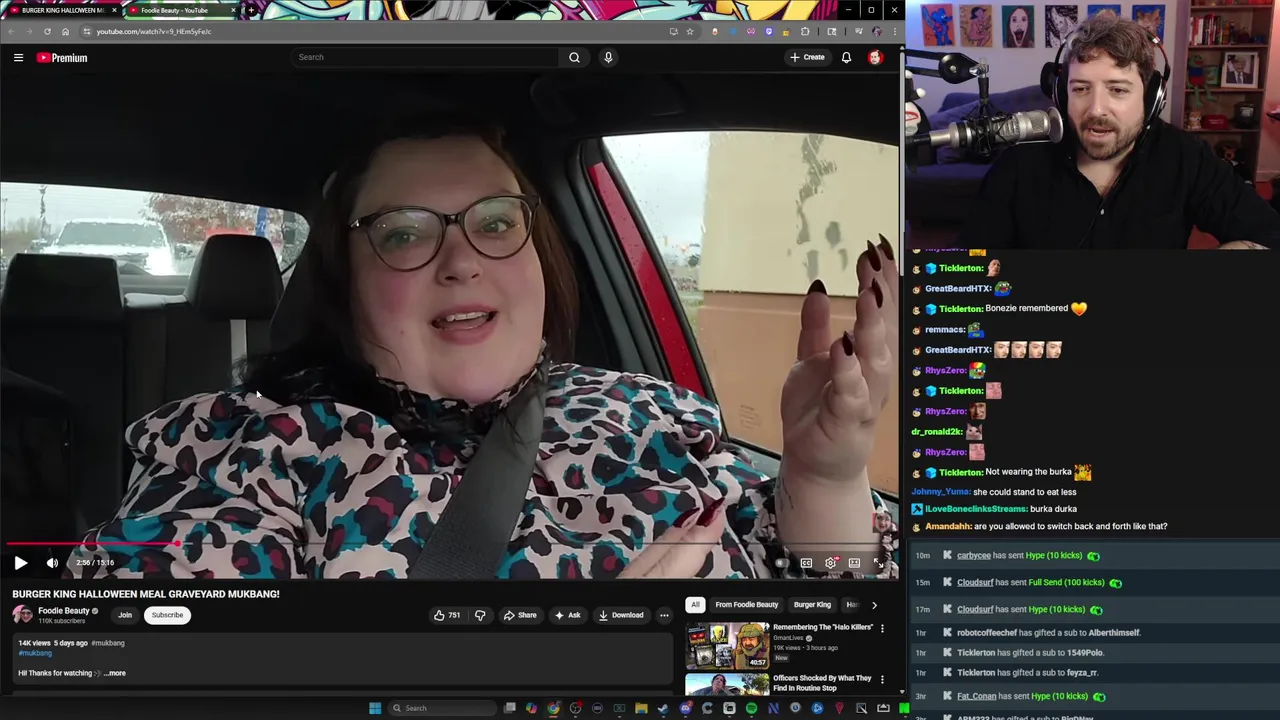Screen dimensions: 1280x720
Task: Switch player to theater mode
Action: (x=854, y=563)
